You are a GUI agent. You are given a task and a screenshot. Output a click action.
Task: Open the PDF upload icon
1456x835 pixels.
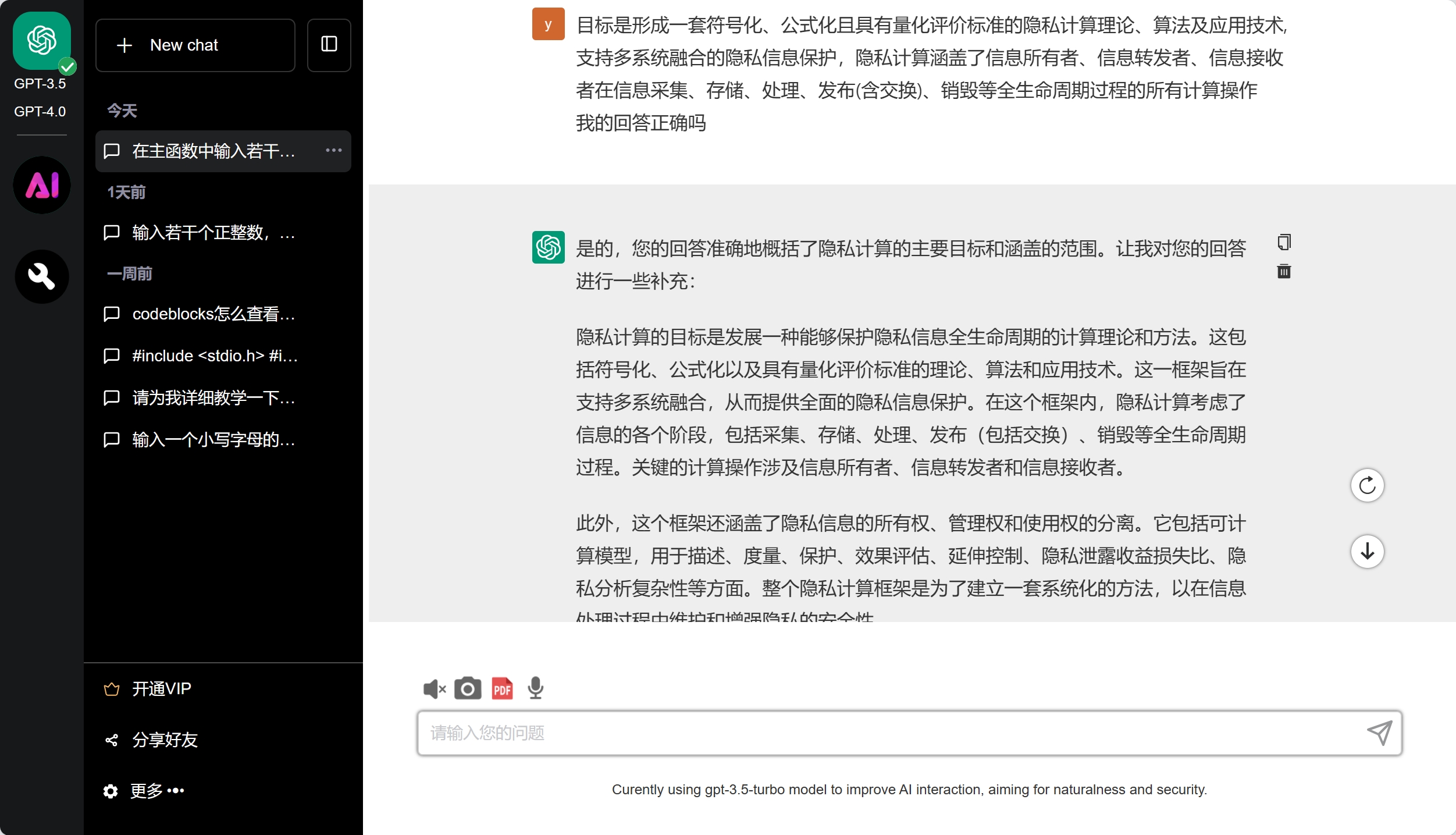point(502,689)
